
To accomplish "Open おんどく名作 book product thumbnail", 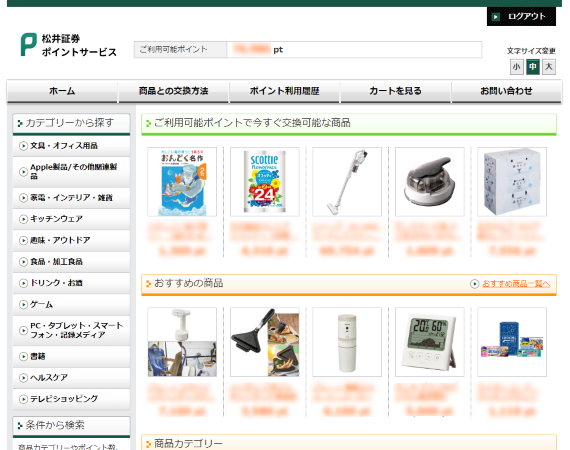I will point(182,182).
